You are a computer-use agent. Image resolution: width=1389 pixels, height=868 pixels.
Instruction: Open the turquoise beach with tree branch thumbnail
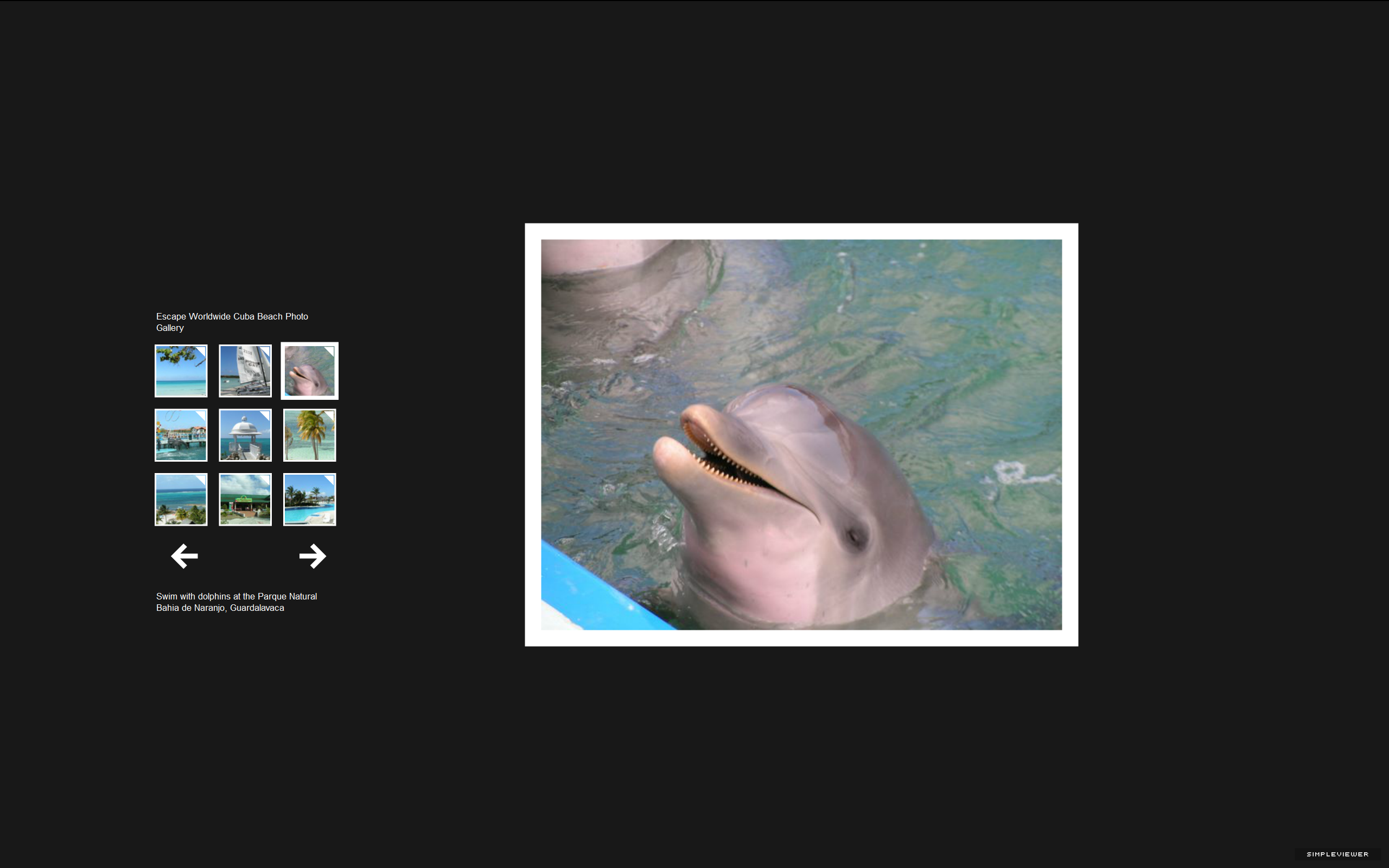(x=181, y=371)
